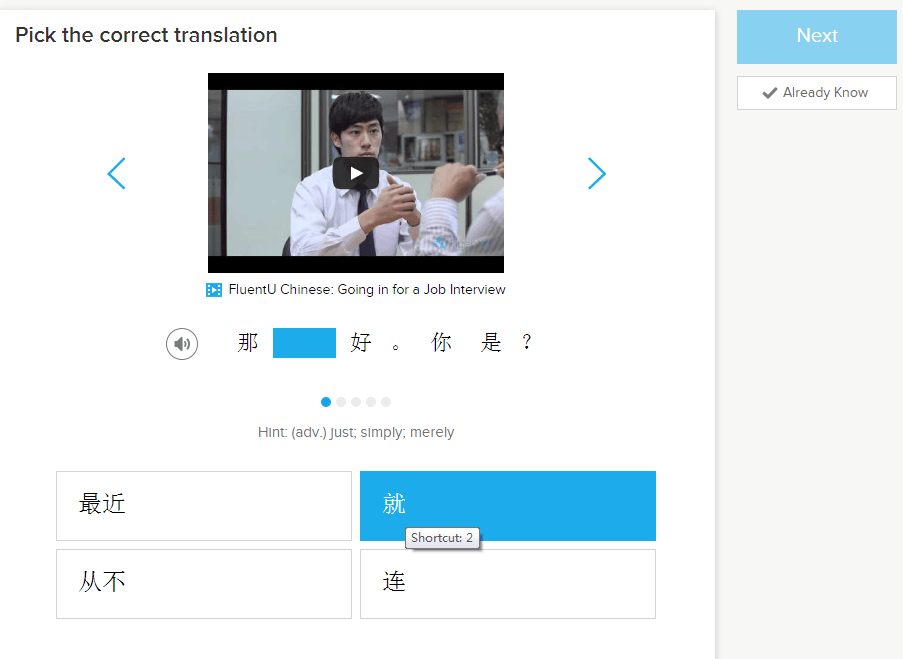903x659 pixels.
Task: Select the fifth pagination dot
Action: coord(386,402)
